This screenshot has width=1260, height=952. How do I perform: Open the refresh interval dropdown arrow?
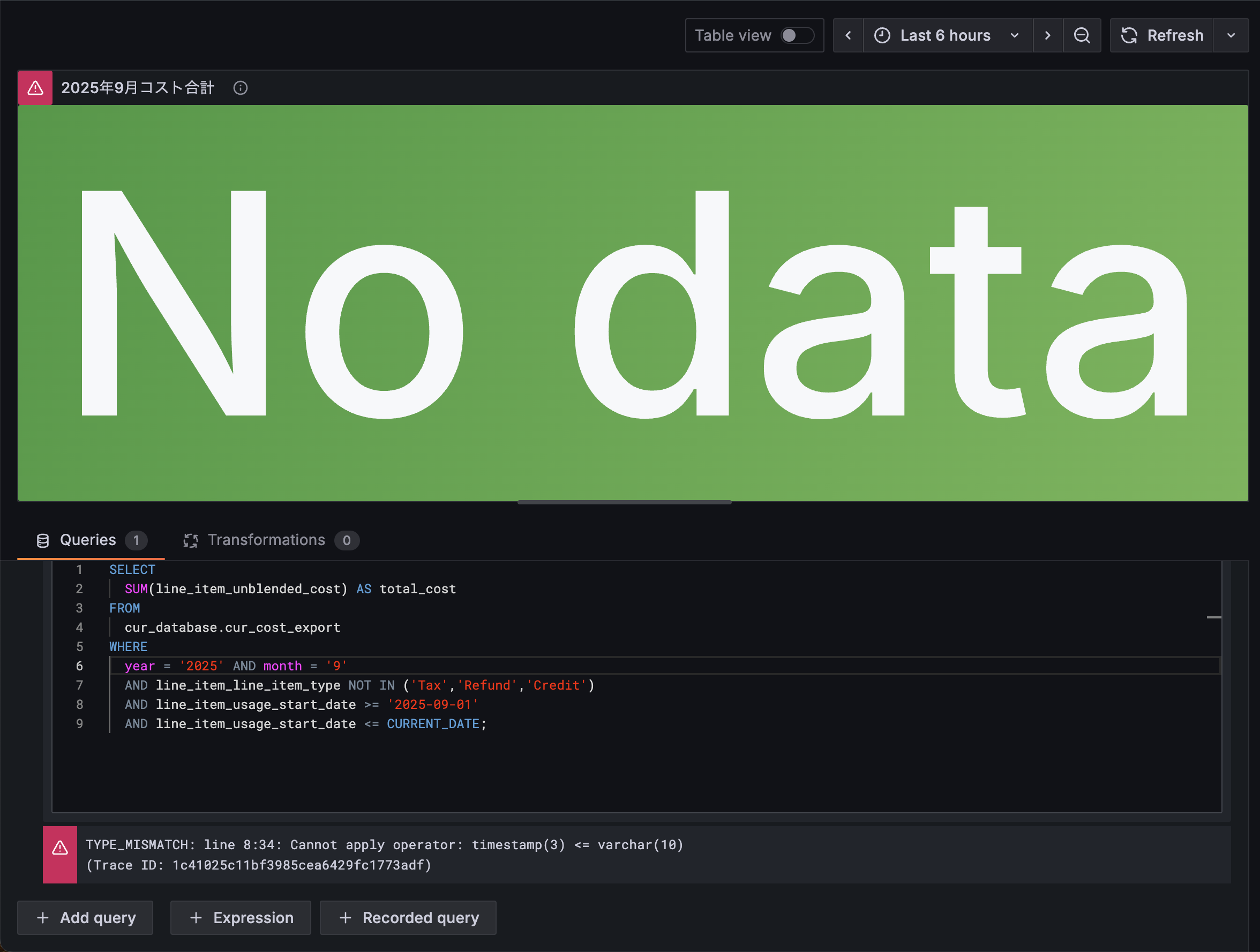(x=1231, y=35)
